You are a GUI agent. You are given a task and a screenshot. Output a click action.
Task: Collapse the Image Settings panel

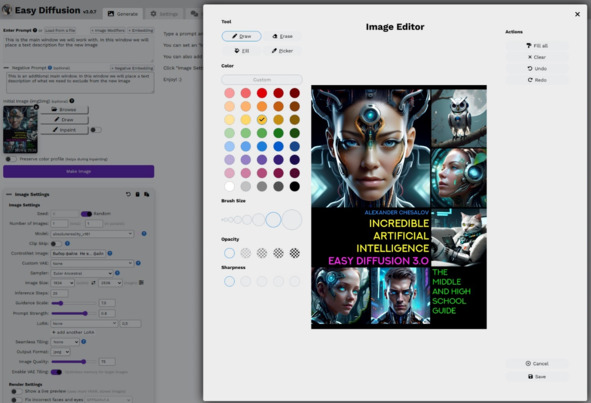tap(9, 194)
